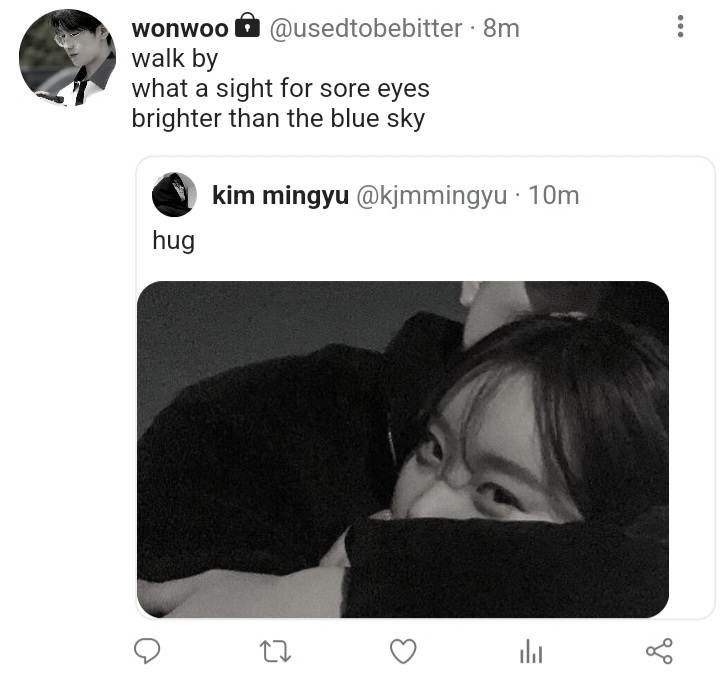The image size is (720, 679).
Task: Open the quoted hug photo
Action: point(403,449)
